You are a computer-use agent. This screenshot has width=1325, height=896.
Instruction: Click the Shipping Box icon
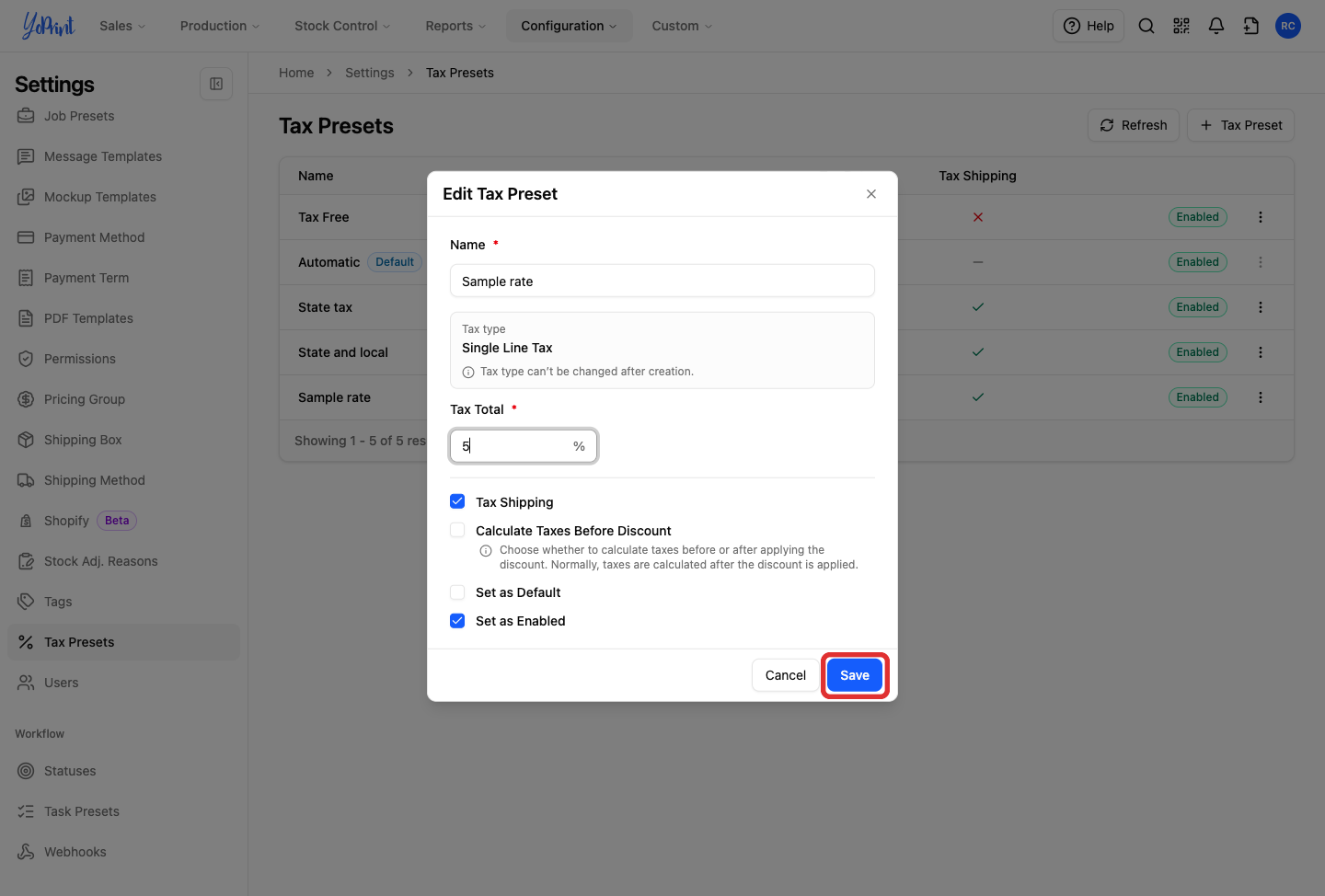pos(26,440)
